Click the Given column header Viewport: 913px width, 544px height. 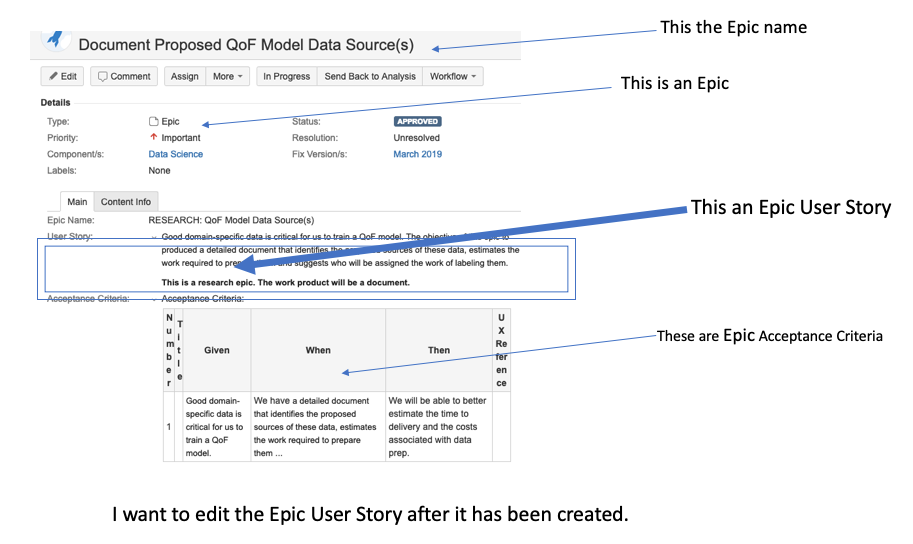[x=217, y=350]
